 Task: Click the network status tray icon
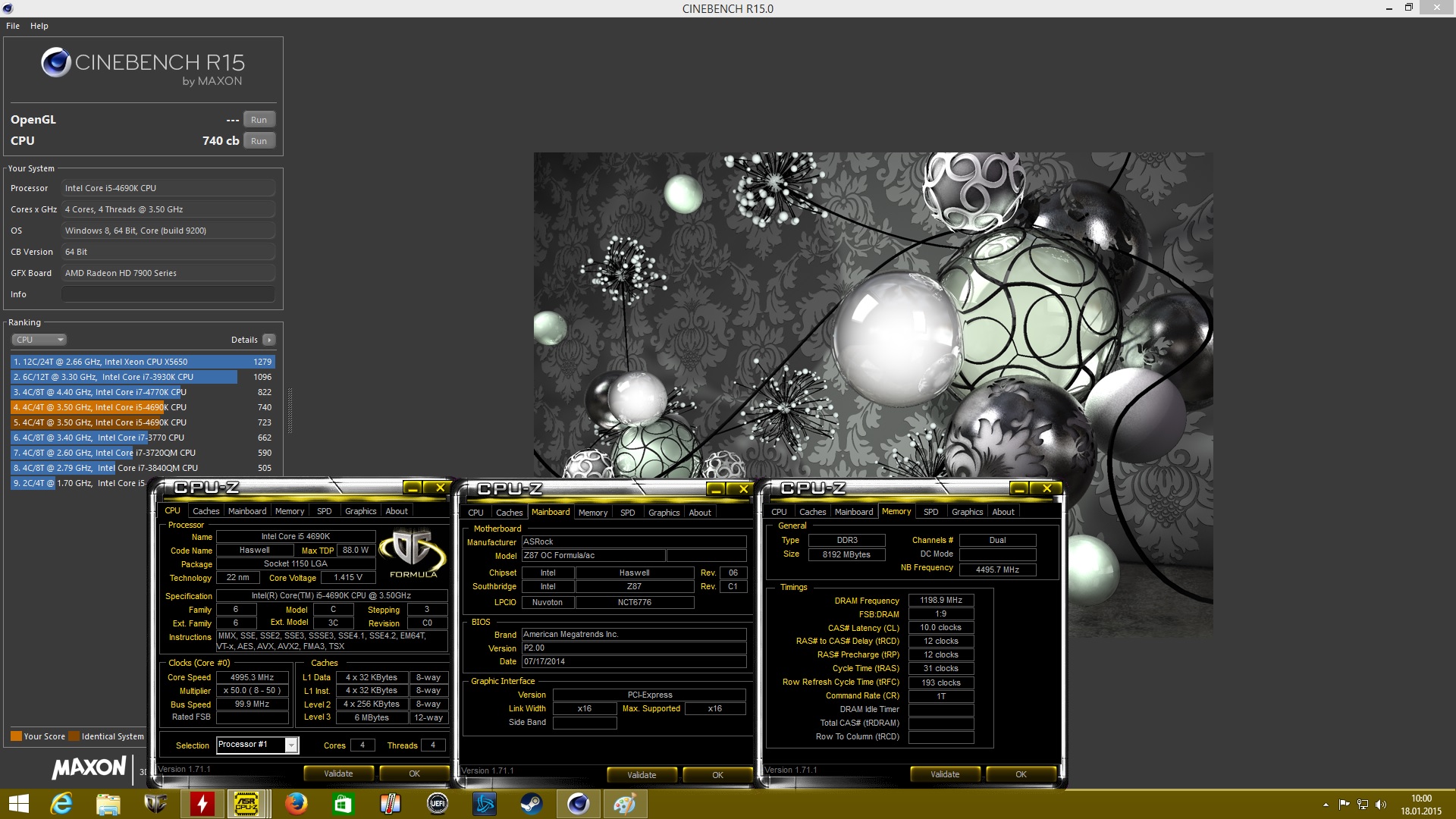1363,805
